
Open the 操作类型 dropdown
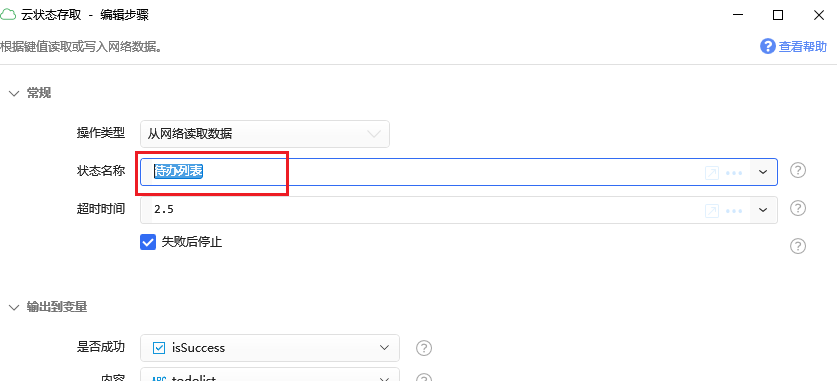(x=265, y=134)
